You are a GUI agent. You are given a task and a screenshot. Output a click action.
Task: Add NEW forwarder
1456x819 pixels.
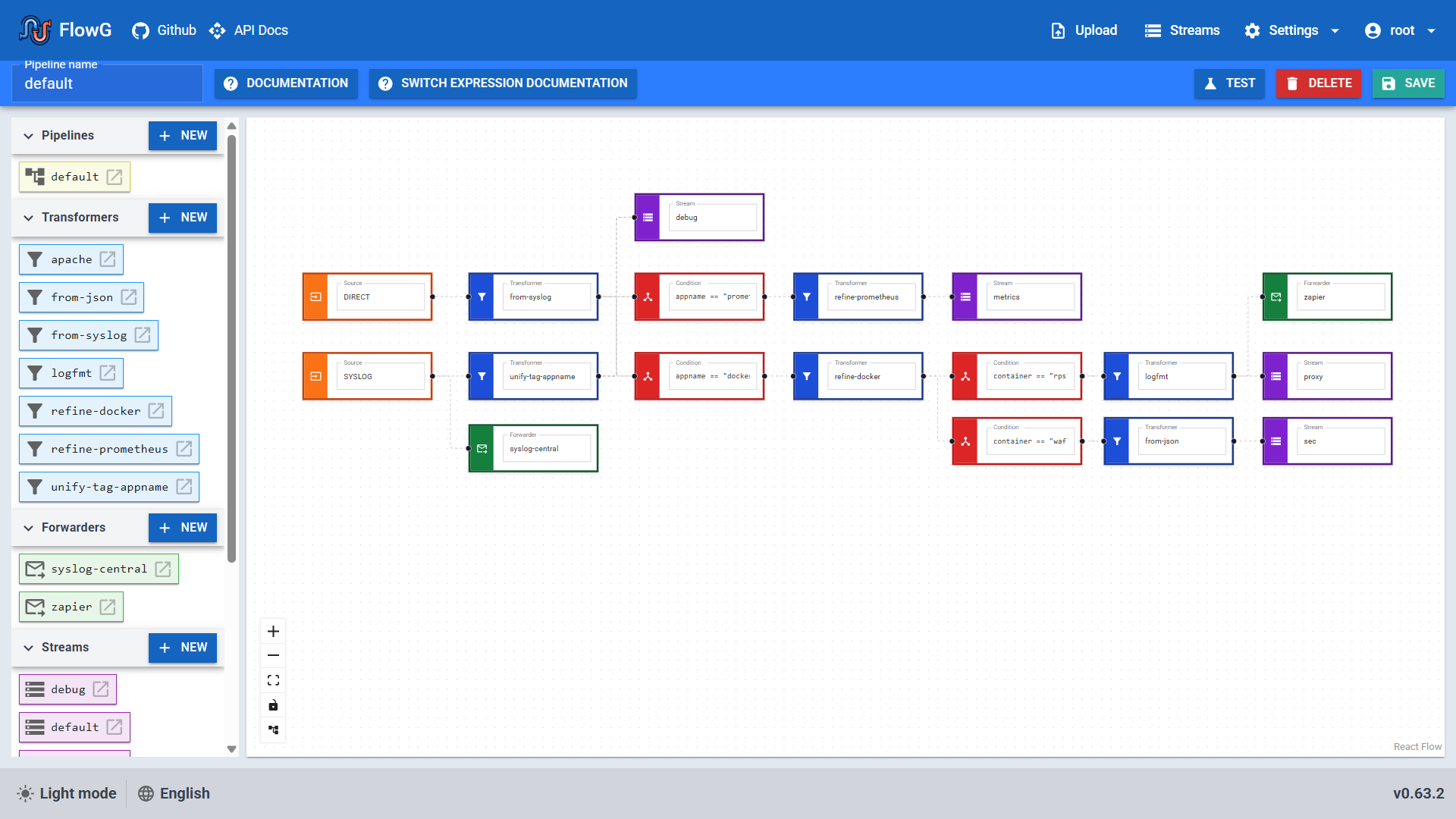tap(183, 528)
